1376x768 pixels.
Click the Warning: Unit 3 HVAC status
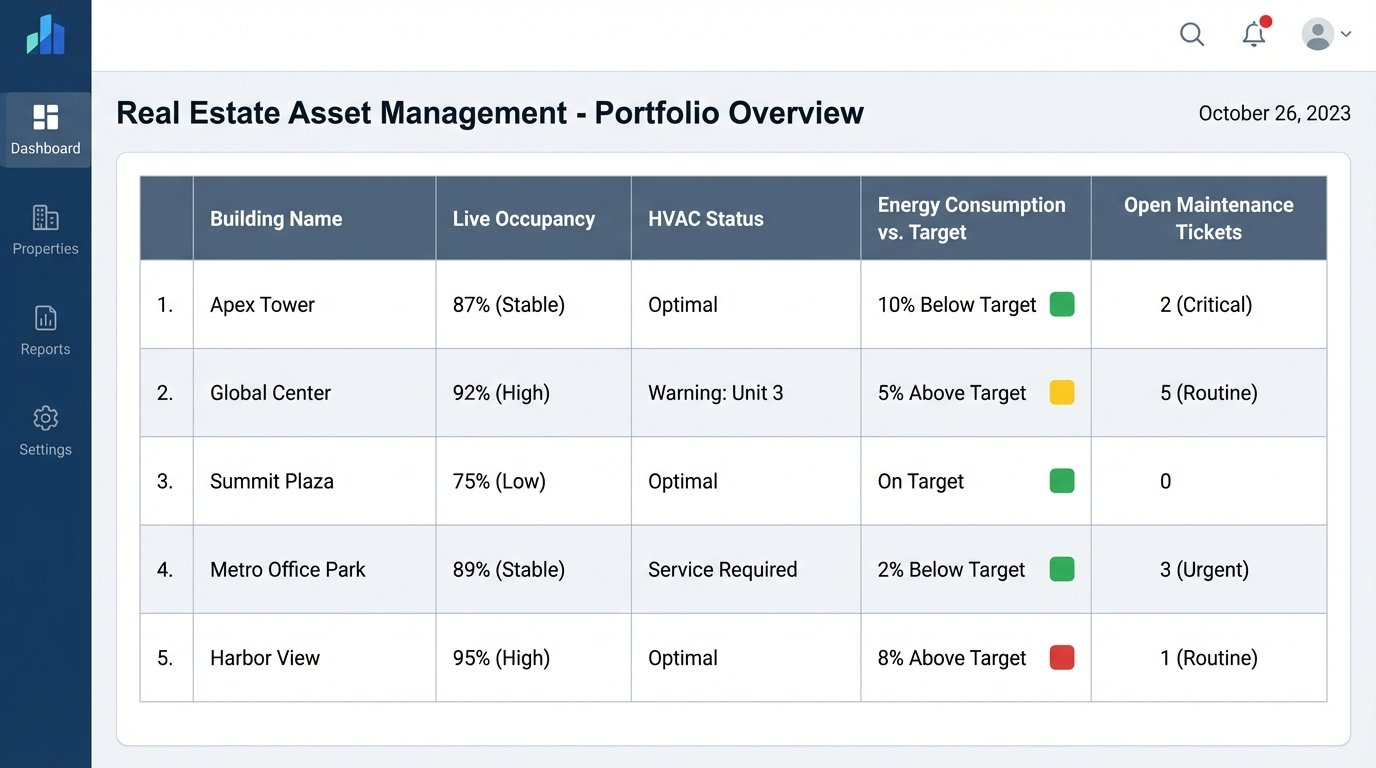[x=715, y=393]
